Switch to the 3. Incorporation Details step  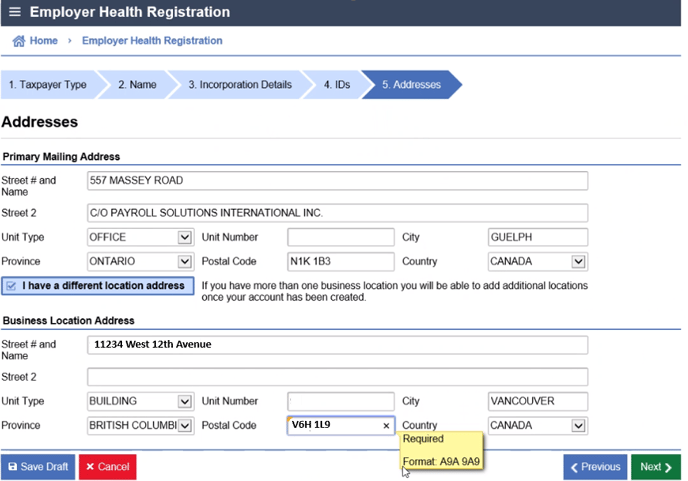point(239,85)
